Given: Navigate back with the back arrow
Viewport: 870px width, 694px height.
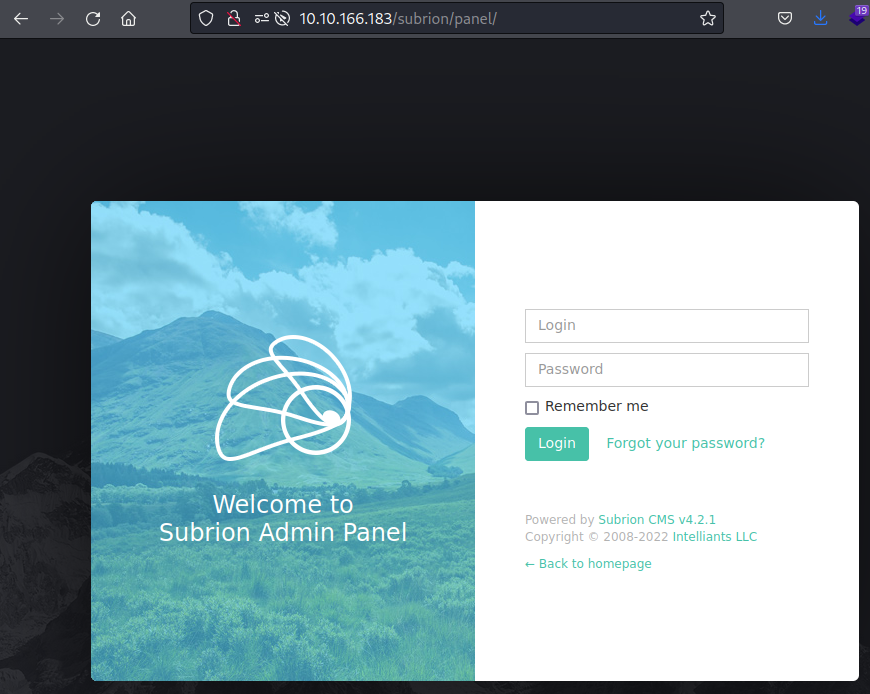Looking at the screenshot, I should coord(21,18).
